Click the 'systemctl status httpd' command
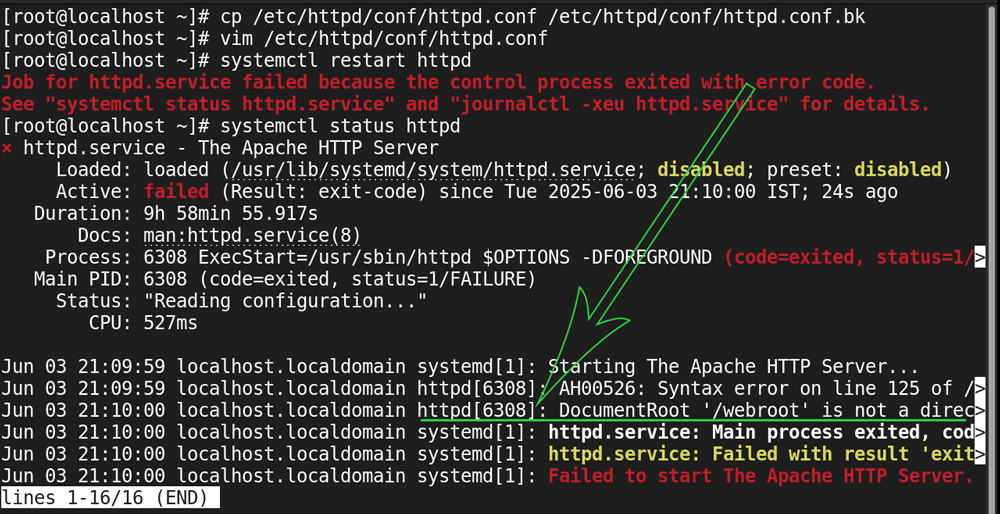The image size is (1000, 514). [341, 127]
